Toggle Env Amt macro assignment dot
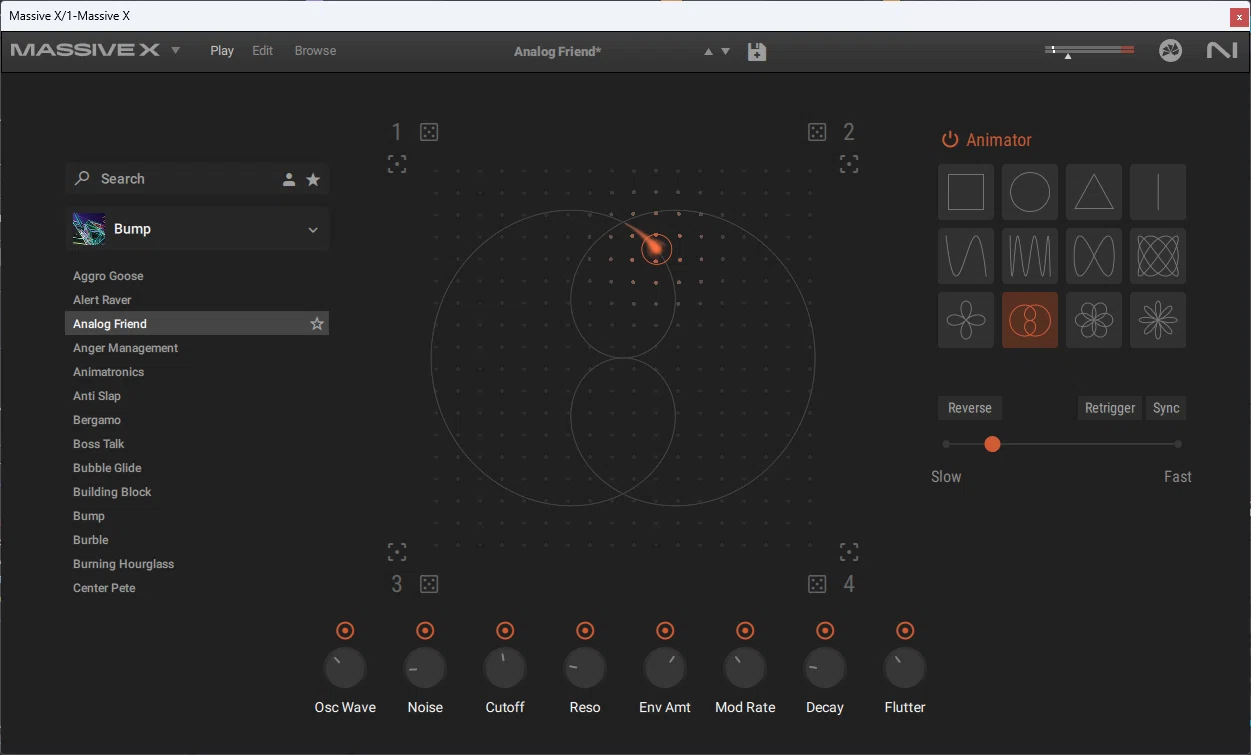The image size is (1251, 755). (x=665, y=630)
